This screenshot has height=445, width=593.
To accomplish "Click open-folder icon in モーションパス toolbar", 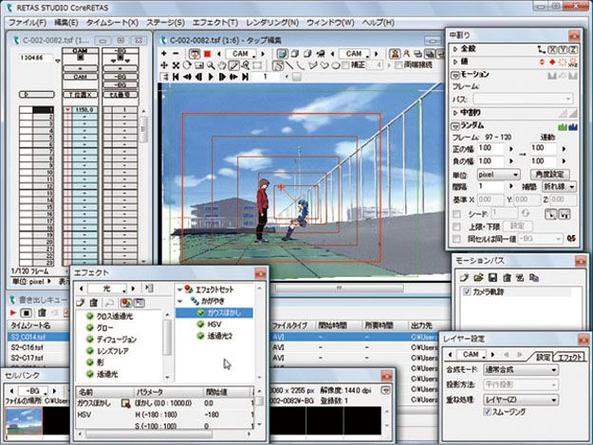I will 479,278.
